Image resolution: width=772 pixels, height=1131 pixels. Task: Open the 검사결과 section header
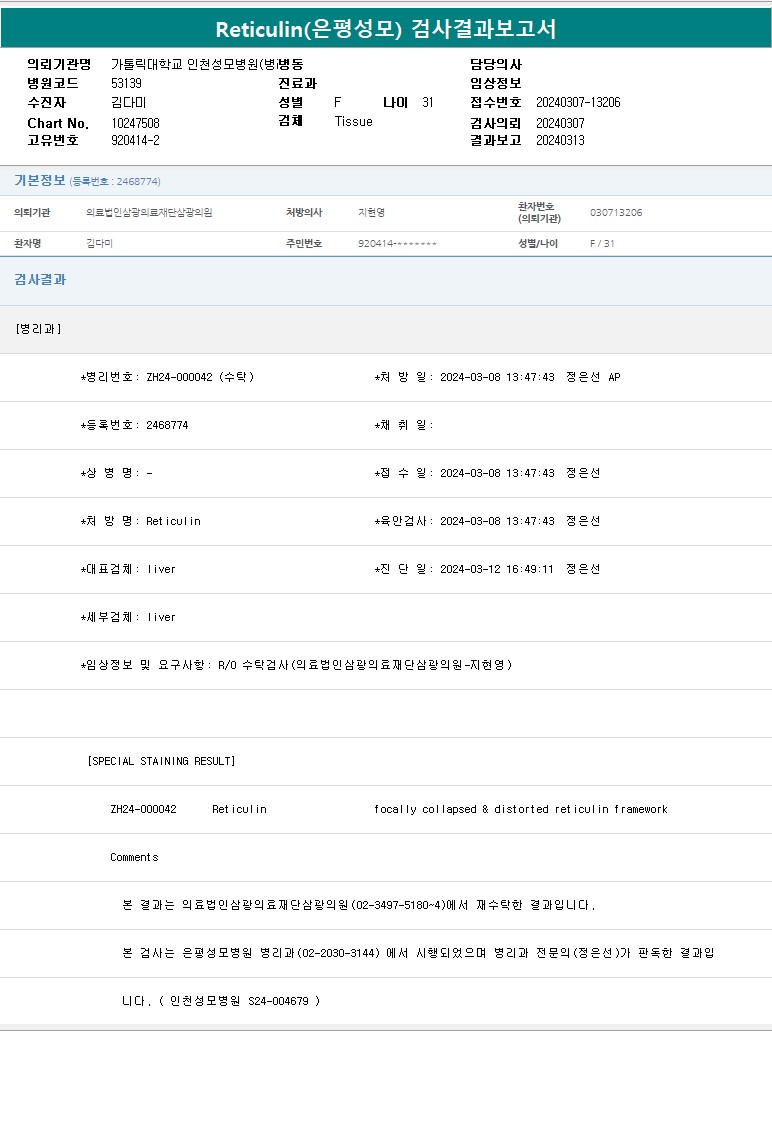[40, 280]
